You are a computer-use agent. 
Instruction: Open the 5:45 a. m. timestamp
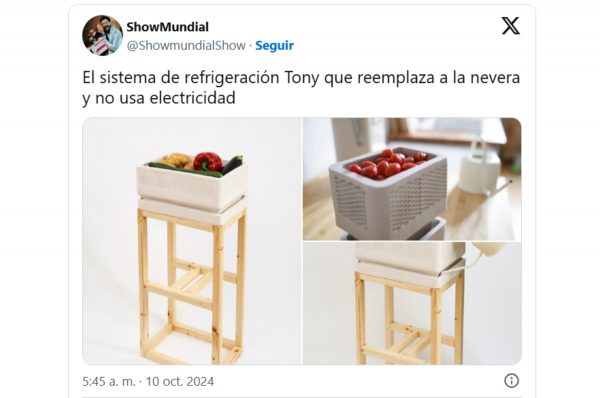[109, 381]
